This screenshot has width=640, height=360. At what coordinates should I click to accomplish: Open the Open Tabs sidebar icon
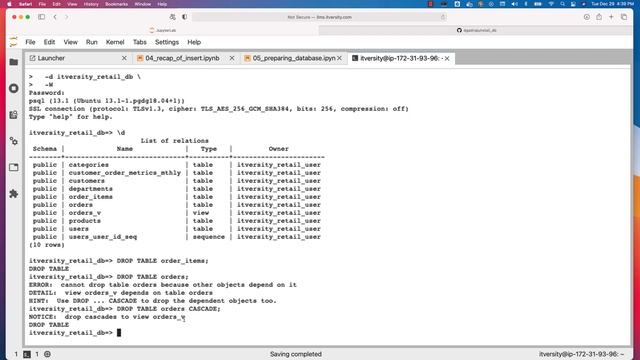[x=13, y=167]
